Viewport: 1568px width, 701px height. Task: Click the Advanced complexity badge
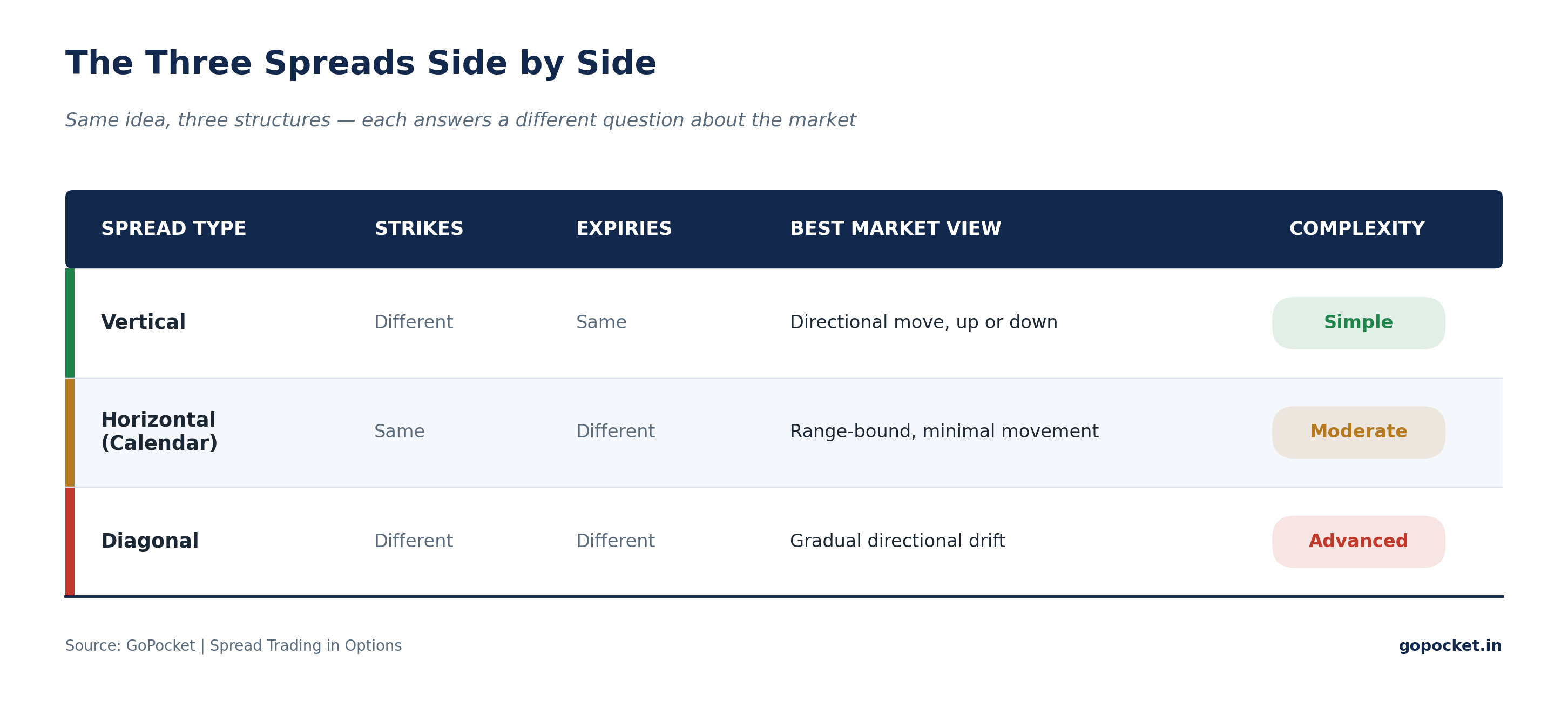click(x=1358, y=542)
